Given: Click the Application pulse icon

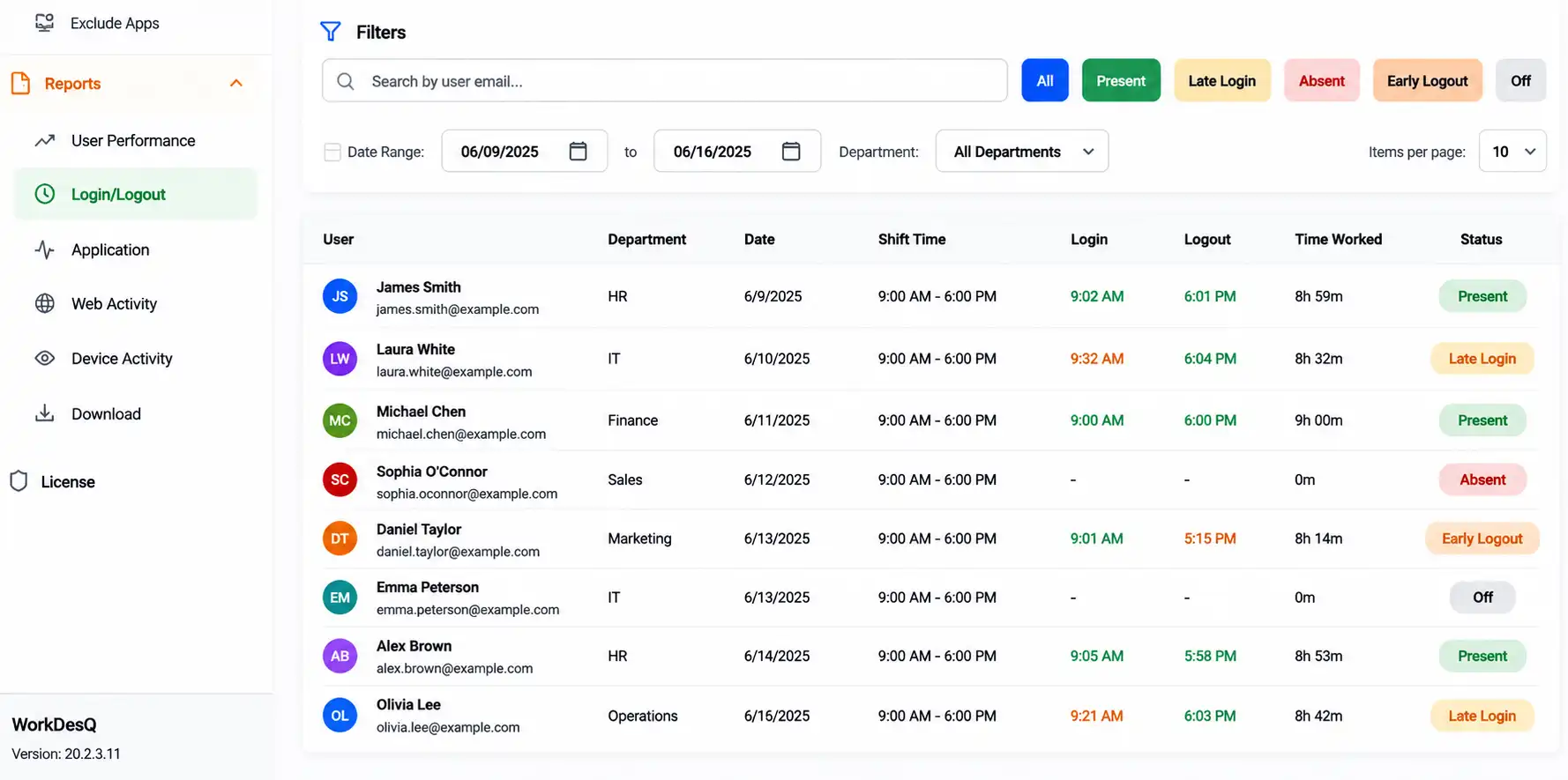Looking at the screenshot, I should coord(45,250).
